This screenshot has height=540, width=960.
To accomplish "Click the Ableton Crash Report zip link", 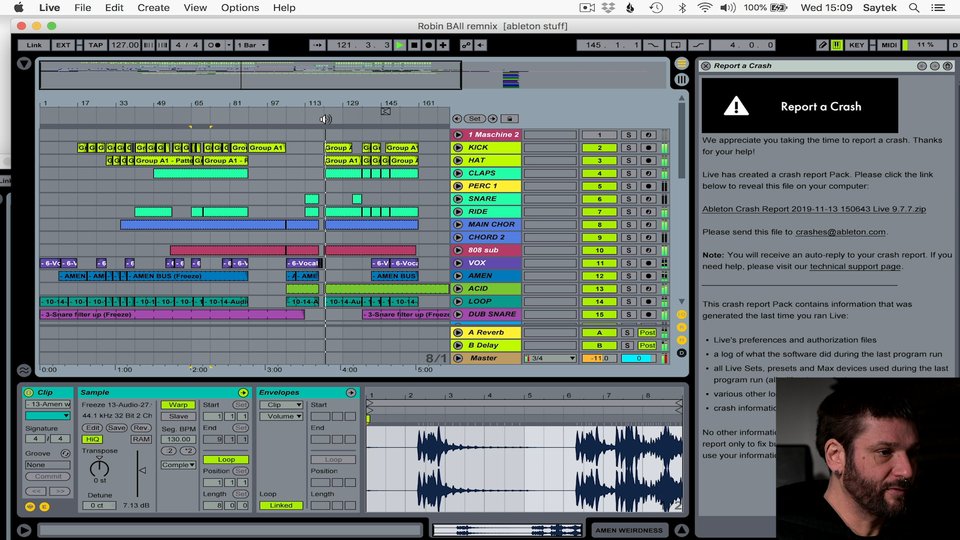I will pos(814,209).
